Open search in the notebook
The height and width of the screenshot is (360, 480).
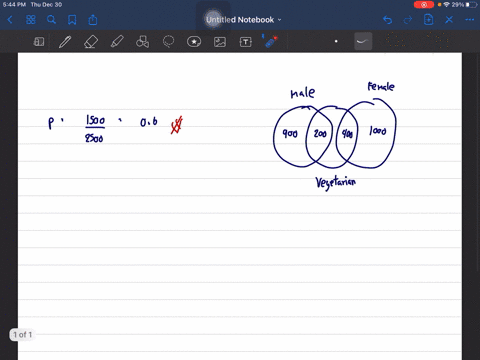pyautogui.click(x=51, y=20)
